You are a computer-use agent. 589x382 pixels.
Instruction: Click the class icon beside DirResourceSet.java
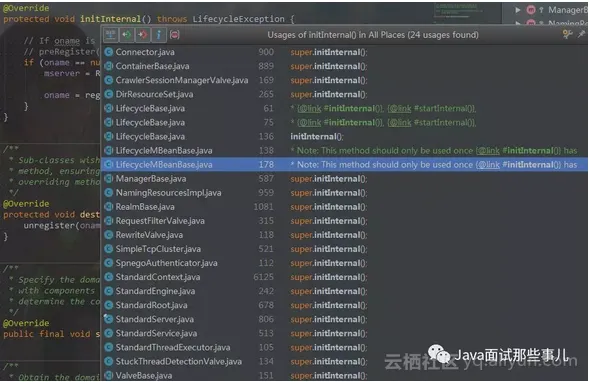(x=109, y=94)
